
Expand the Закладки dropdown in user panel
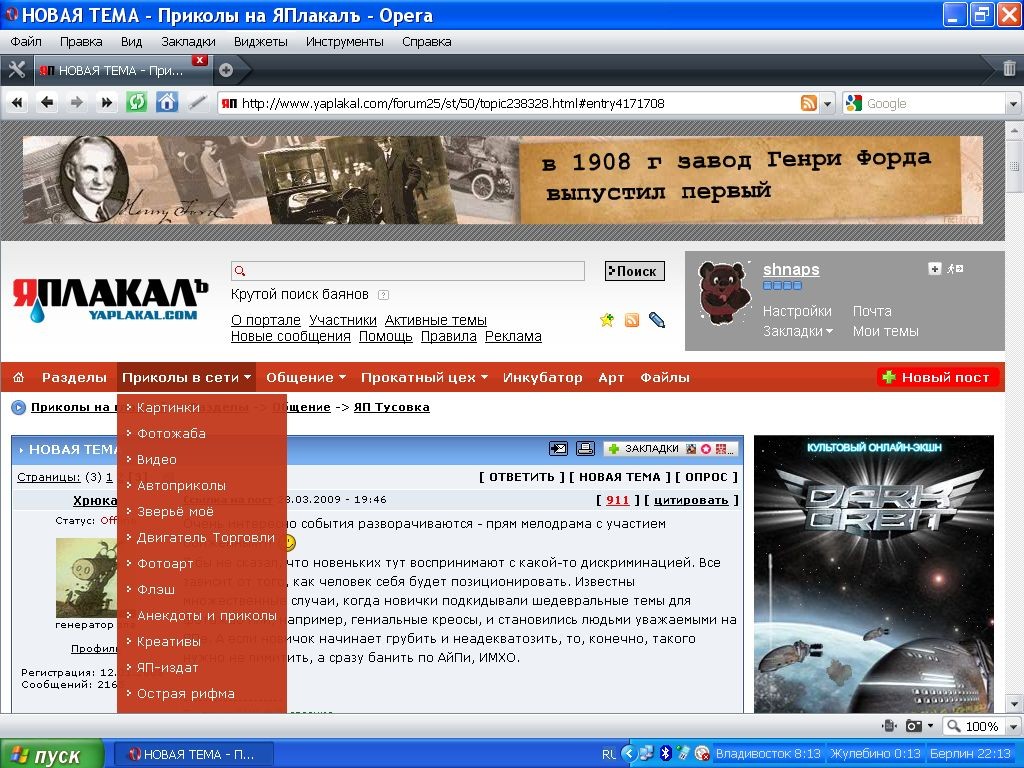coord(798,331)
